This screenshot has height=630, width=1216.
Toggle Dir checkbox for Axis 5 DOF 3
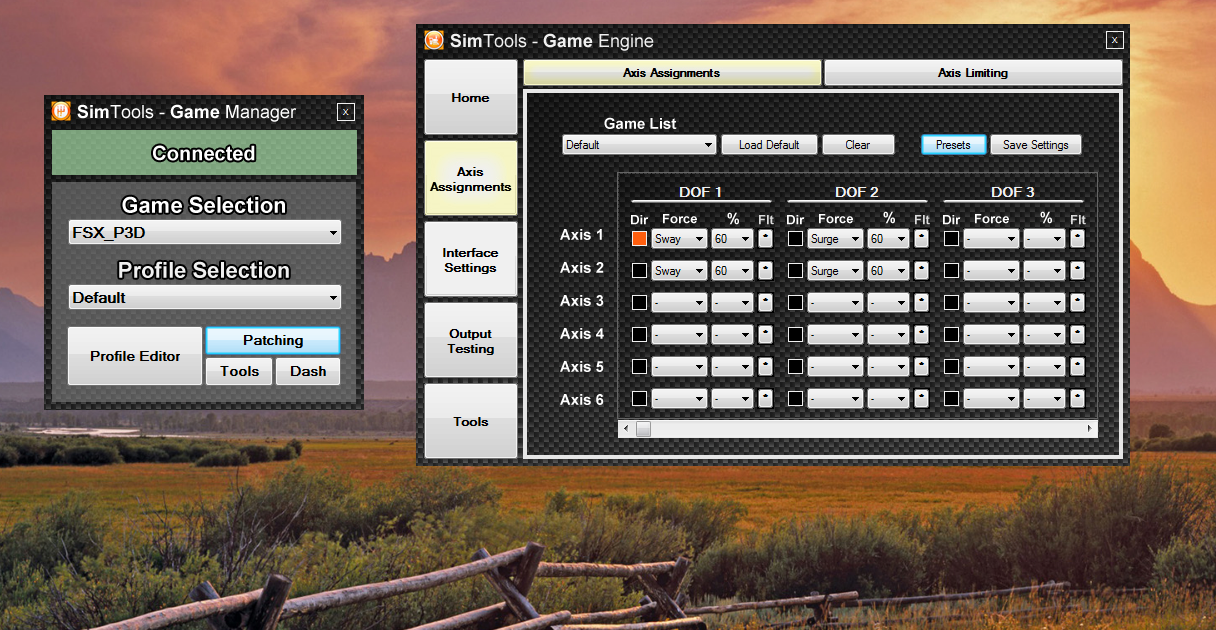click(x=951, y=366)
